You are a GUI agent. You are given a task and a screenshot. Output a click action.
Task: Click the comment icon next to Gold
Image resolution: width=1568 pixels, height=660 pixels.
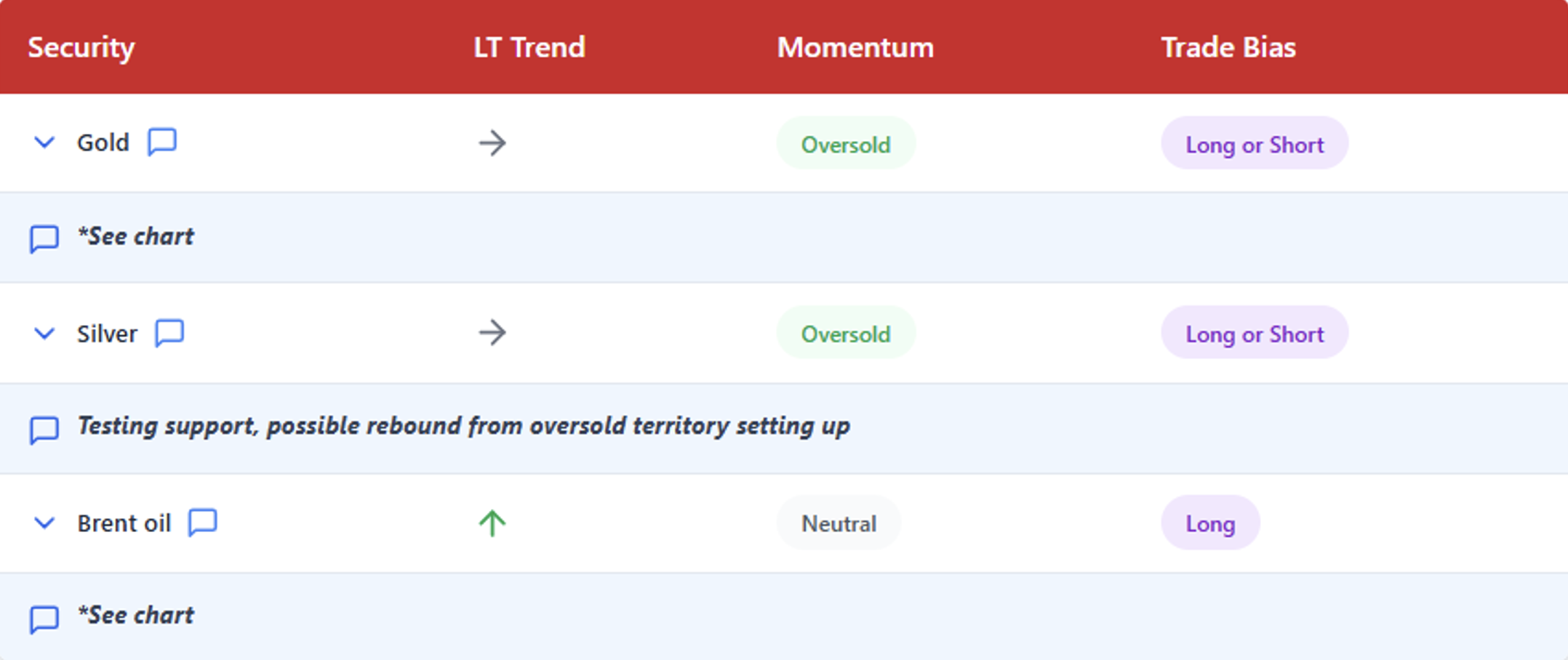(x=161, y=142)
